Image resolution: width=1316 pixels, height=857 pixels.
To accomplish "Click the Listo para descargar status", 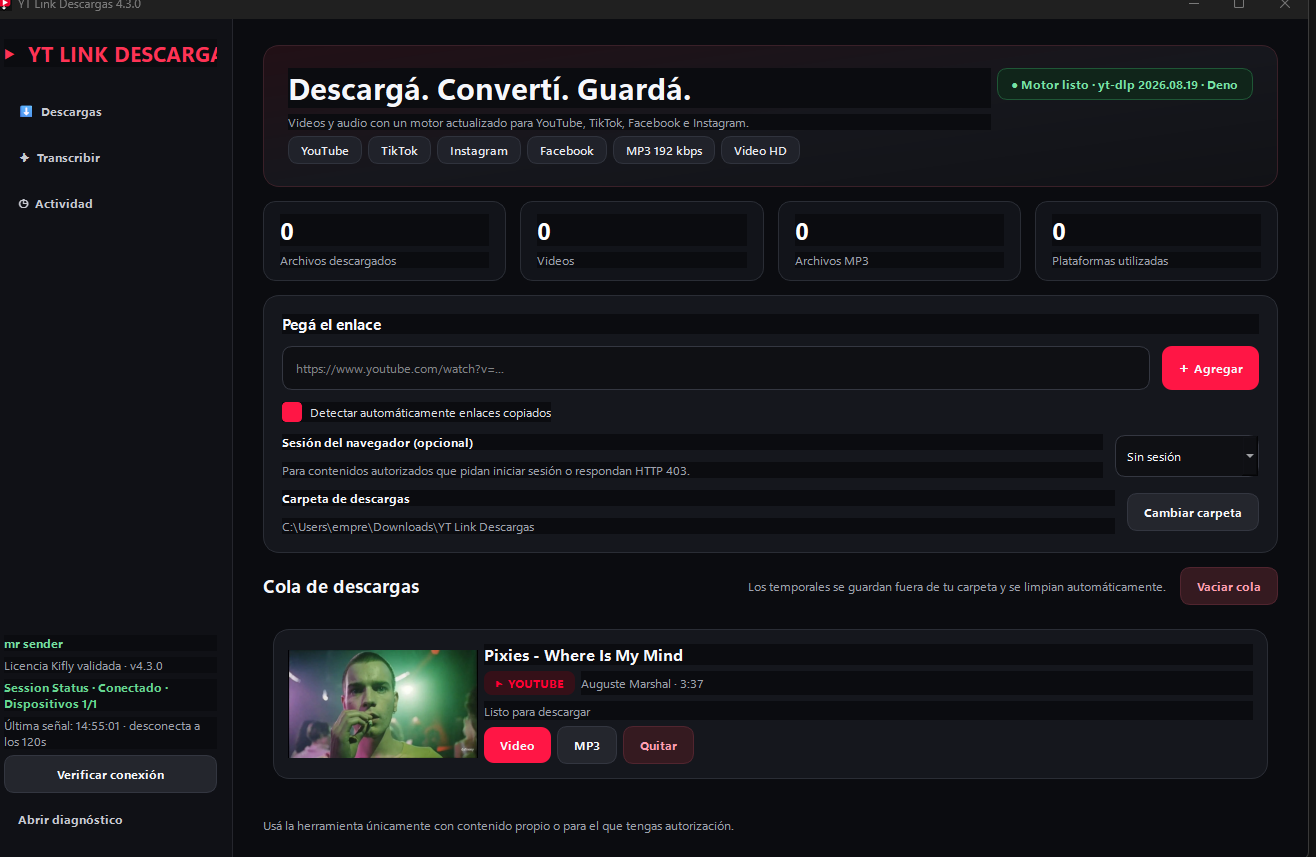I will click(x=537, y=712).
